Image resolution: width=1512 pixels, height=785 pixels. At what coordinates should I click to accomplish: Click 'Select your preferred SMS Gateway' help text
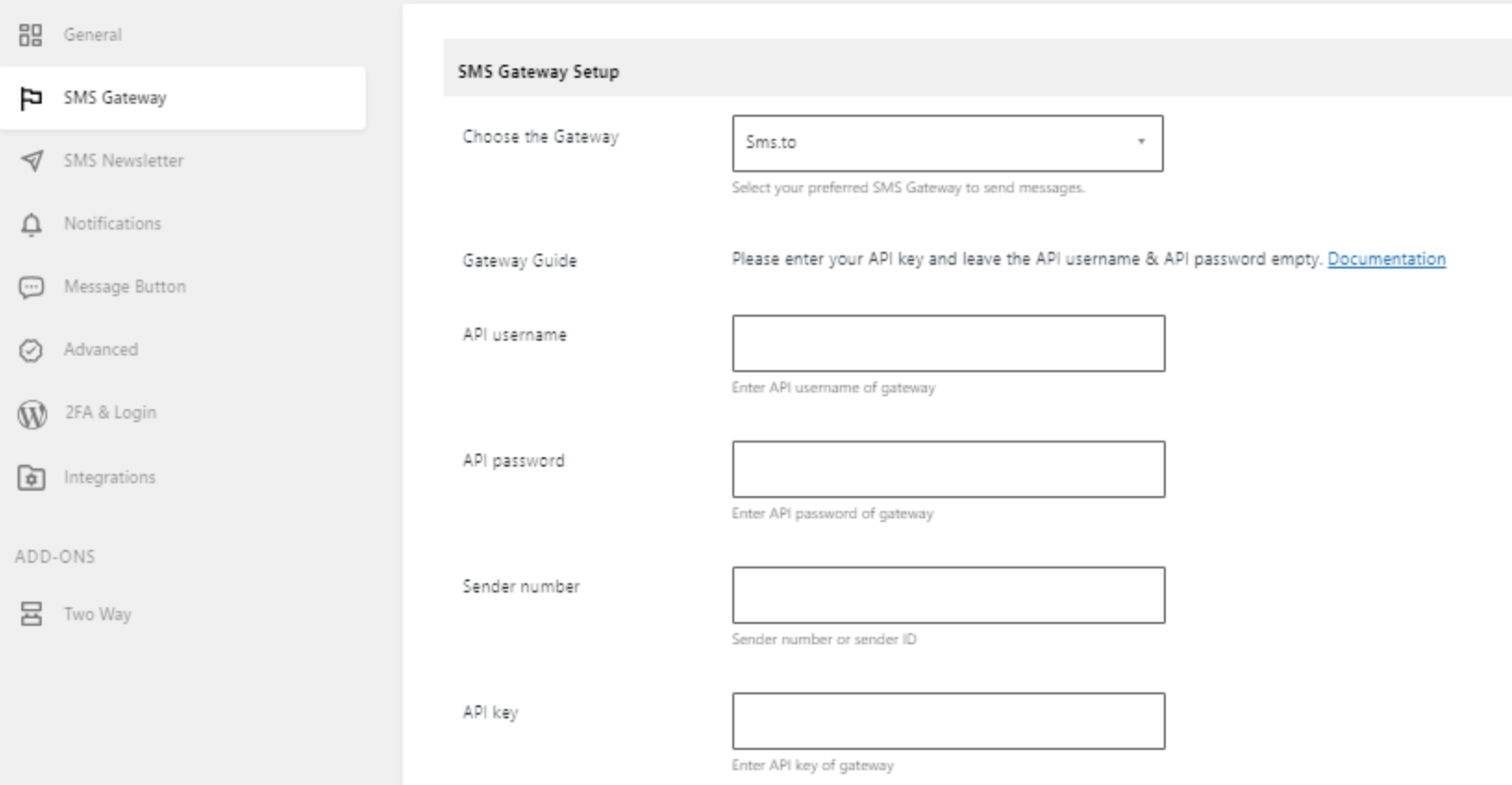(x=907, y=188)
